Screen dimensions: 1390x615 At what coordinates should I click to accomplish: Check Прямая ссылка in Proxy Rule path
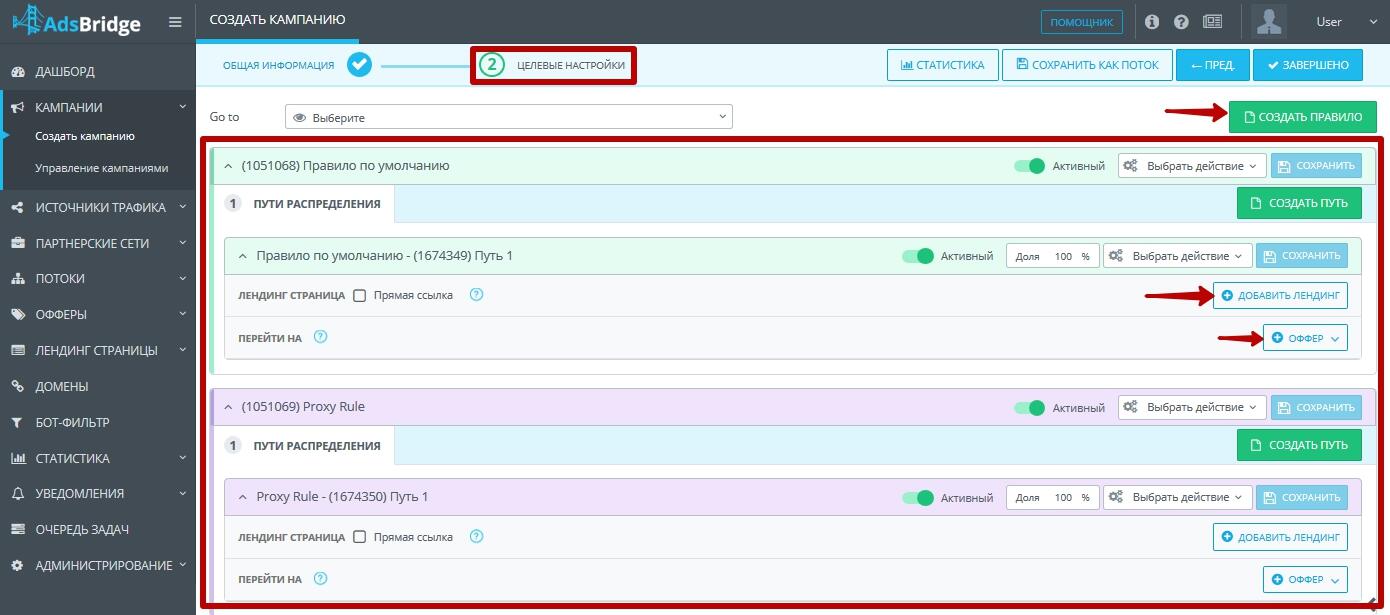click(x=360, y=537)
